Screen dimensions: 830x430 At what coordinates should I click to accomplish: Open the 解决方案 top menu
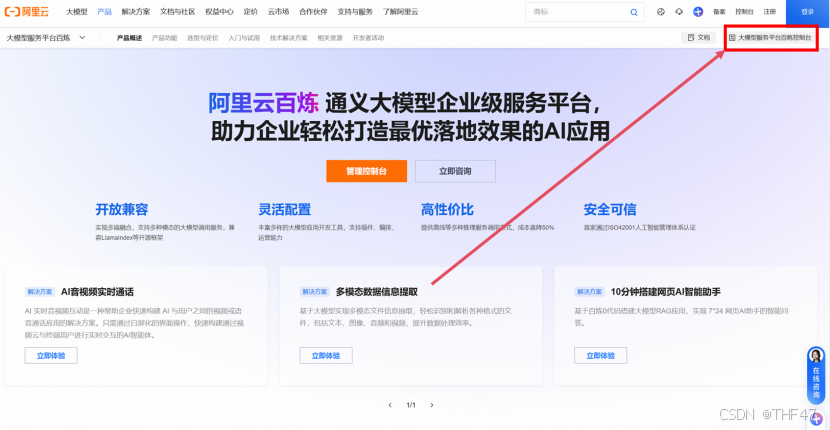[136, 12]
